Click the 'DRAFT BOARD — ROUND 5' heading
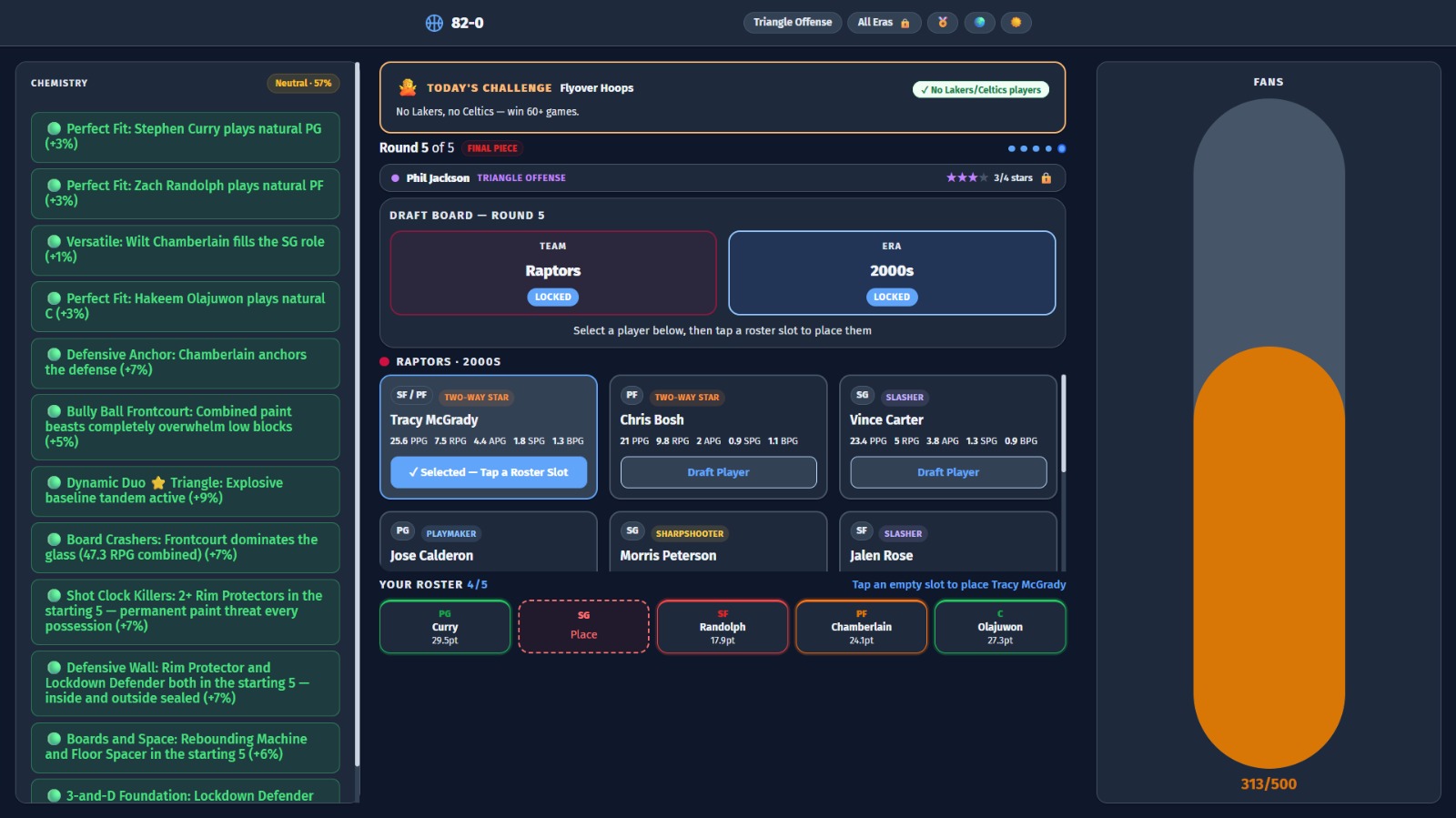Image resolution: width=1456 pixels, height=818 pixels. (x=467, y=216)
